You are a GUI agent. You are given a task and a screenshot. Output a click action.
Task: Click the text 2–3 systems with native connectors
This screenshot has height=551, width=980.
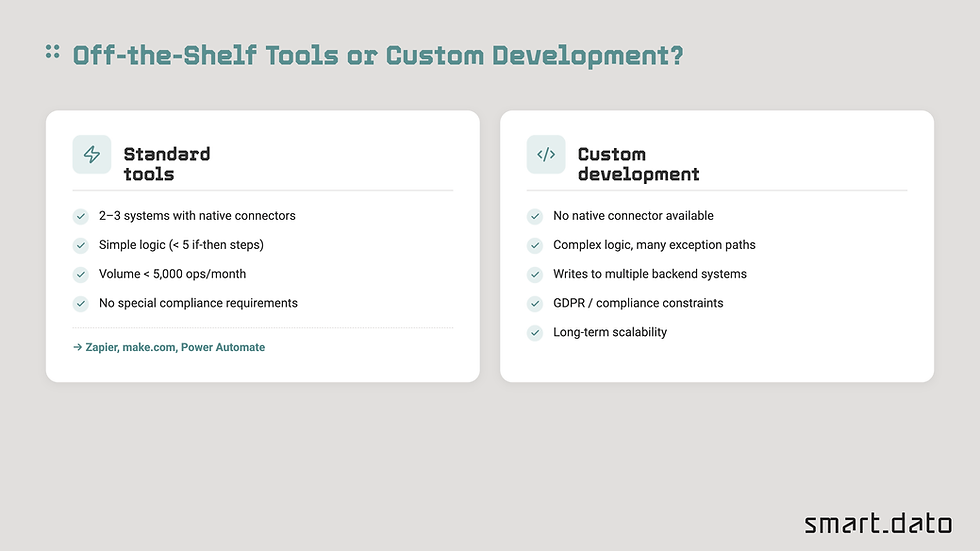point(197,216)
